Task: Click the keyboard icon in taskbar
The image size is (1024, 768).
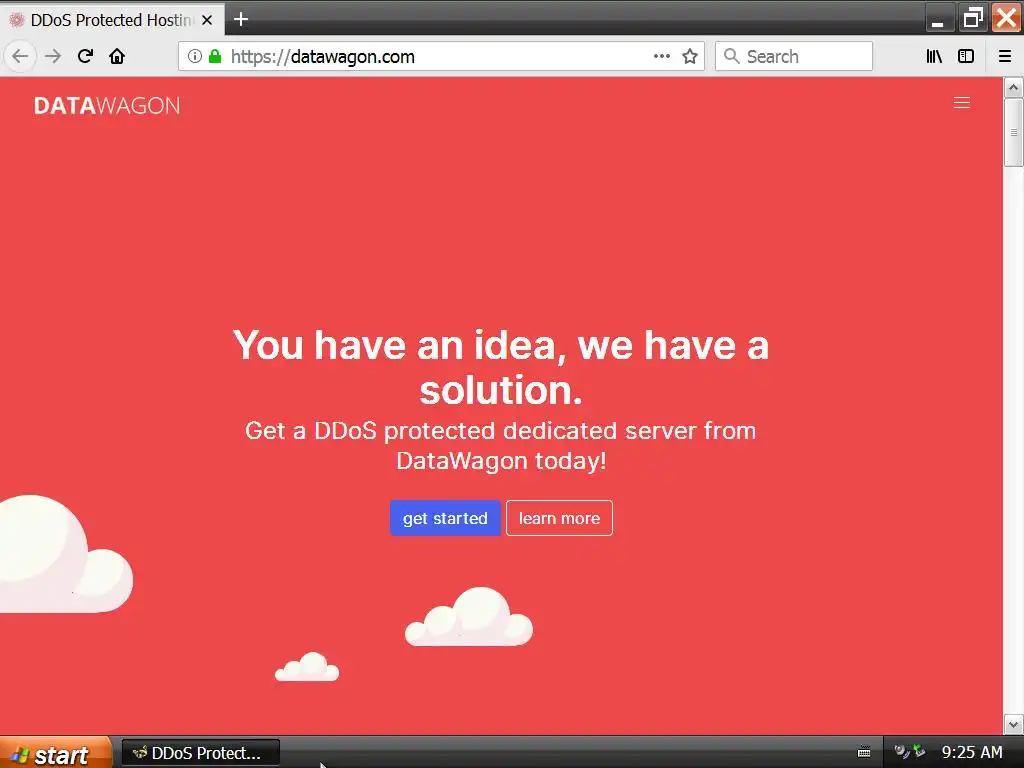Action: [863, 753]
